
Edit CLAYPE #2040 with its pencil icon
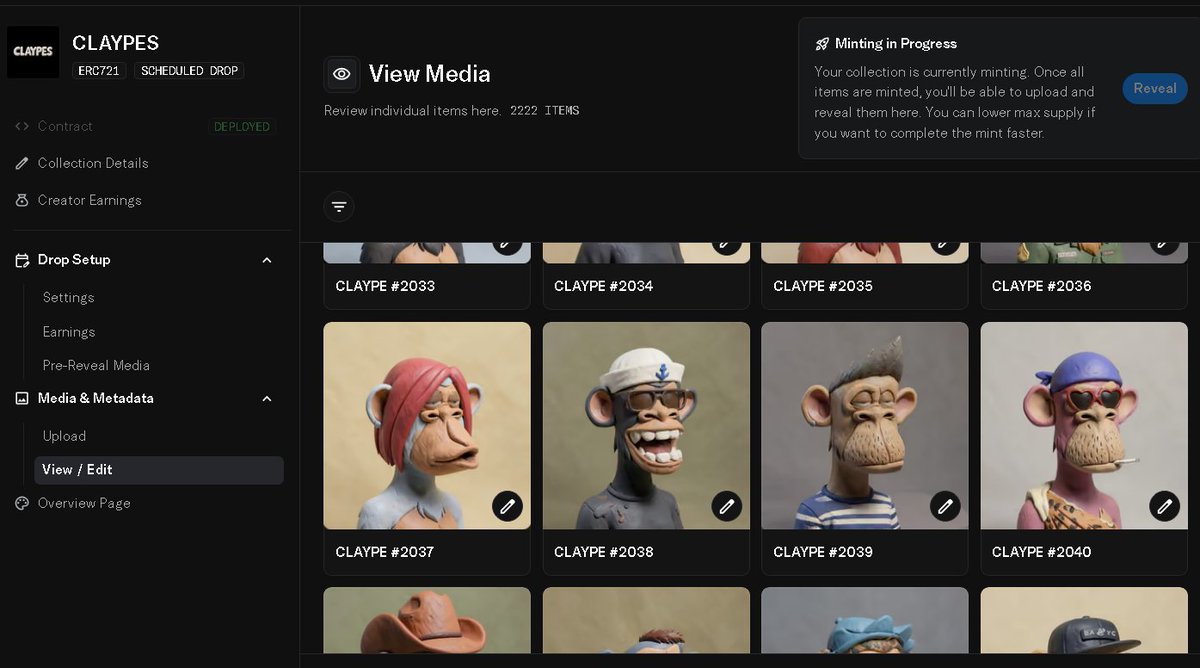[x=1164, y=506]
